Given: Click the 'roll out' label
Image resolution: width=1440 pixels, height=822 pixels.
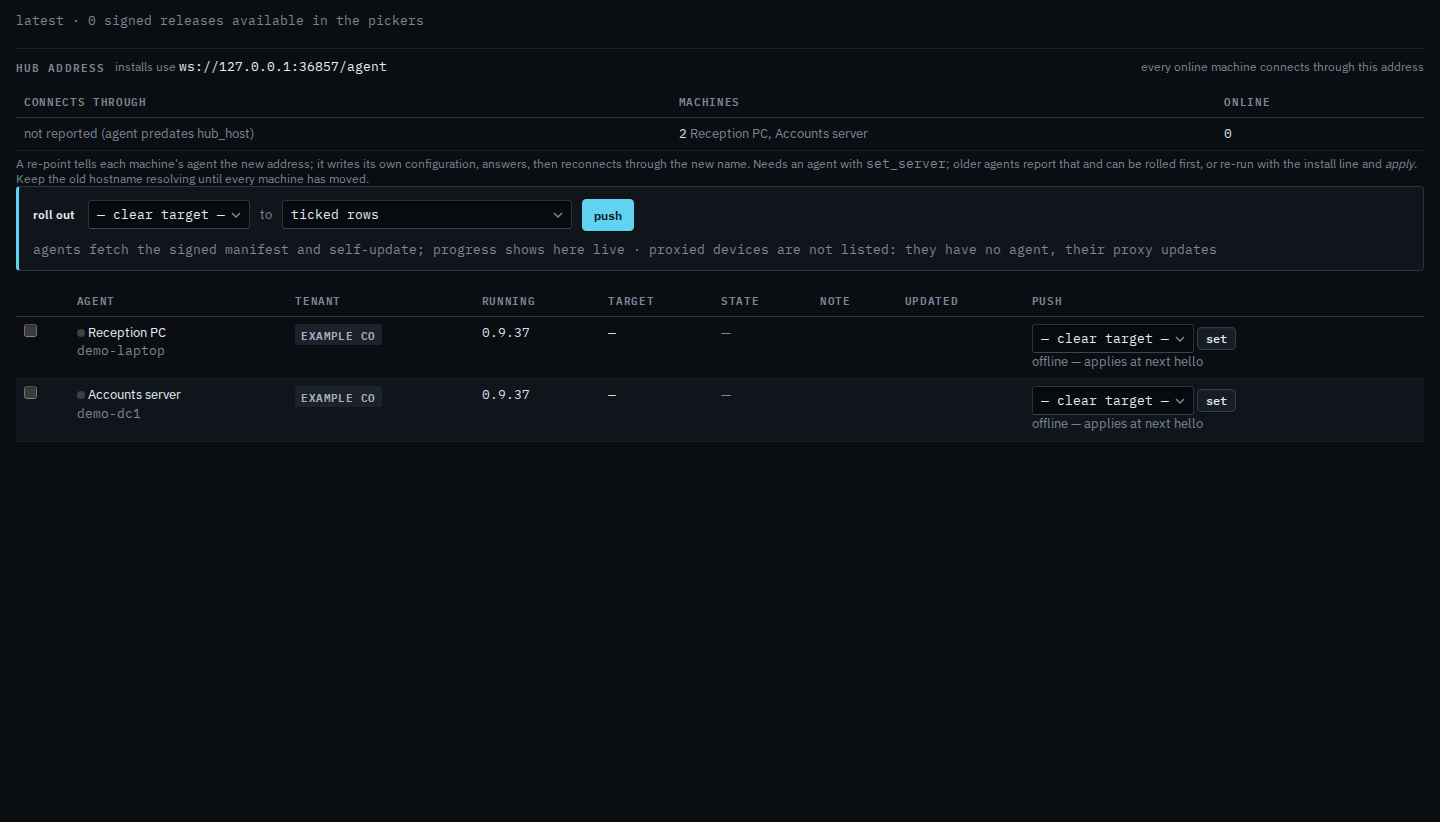Looking at the screenshot, I should point(54,215).
